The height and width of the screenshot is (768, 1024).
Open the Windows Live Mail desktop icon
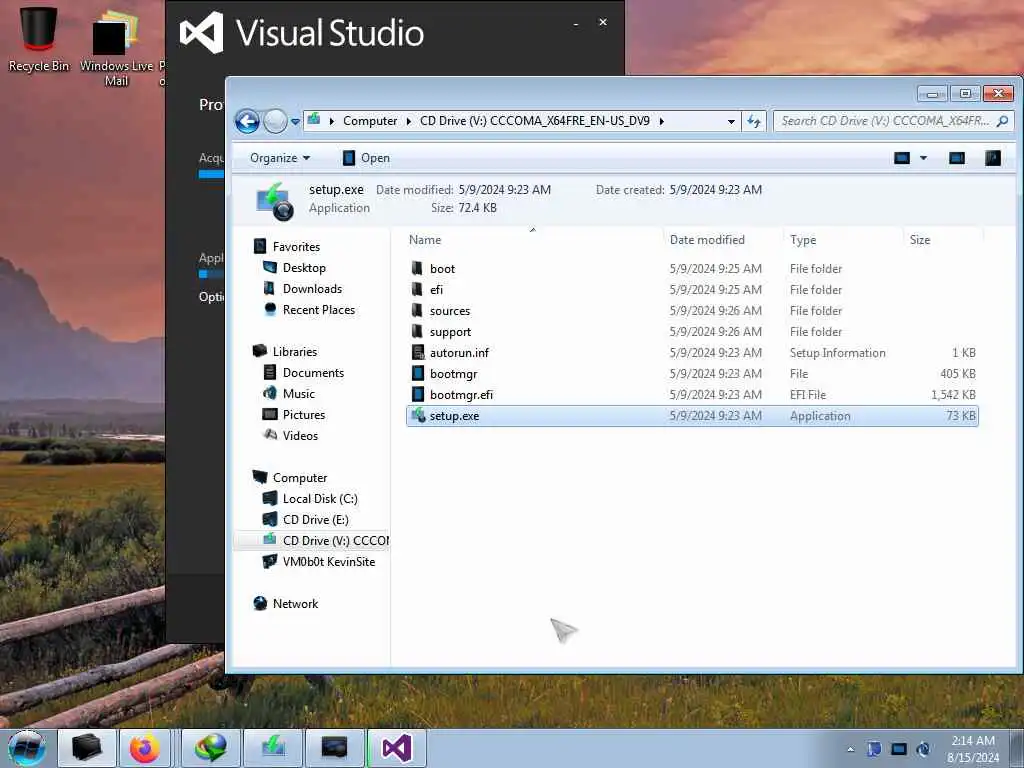coord(116,46)
